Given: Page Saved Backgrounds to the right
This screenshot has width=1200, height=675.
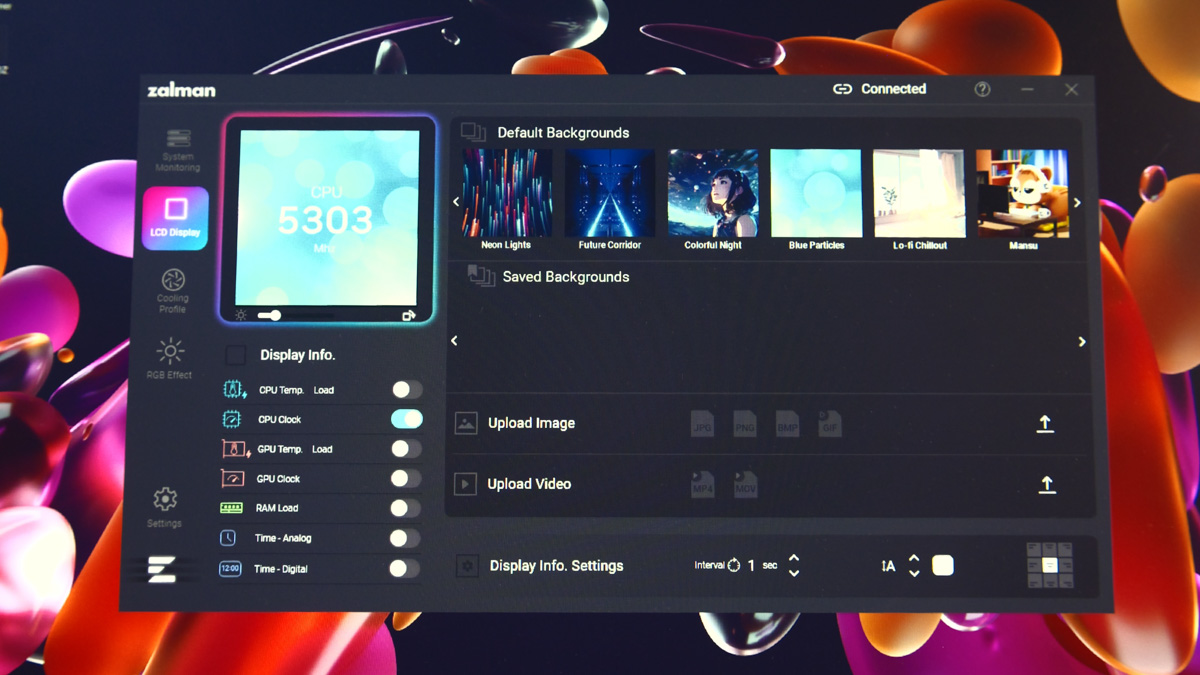Looking at the screenshot, I should tap(1082, 342).
